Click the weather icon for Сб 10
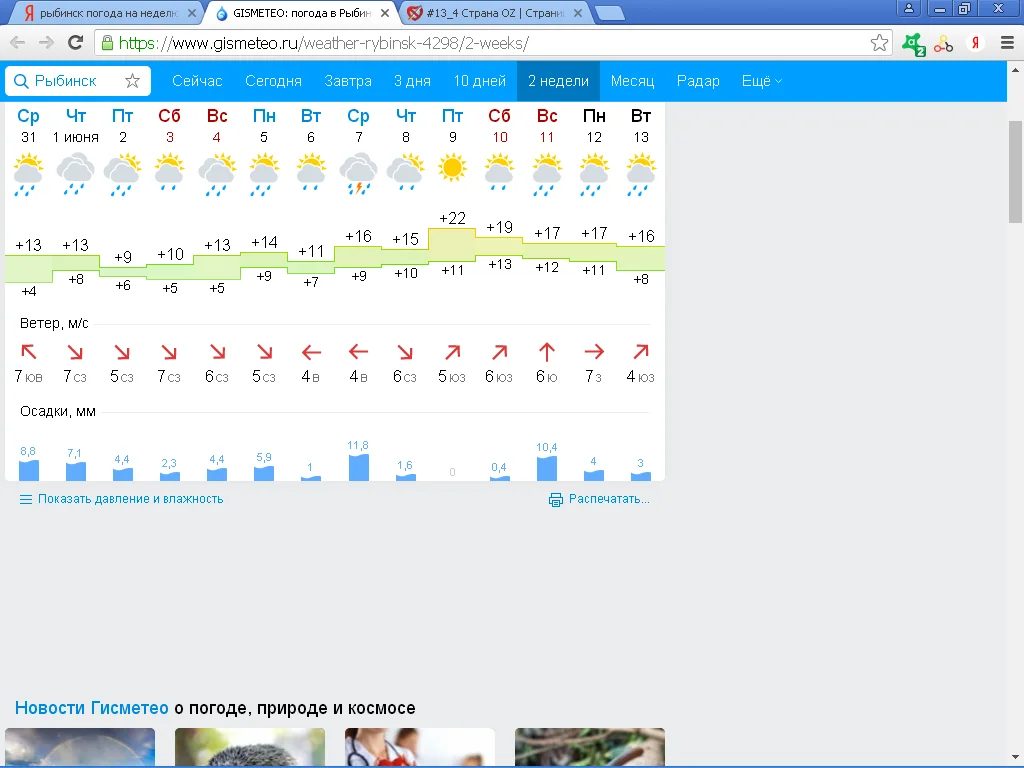The width and height of the screenshot is (1024, 768). [500, 172]
